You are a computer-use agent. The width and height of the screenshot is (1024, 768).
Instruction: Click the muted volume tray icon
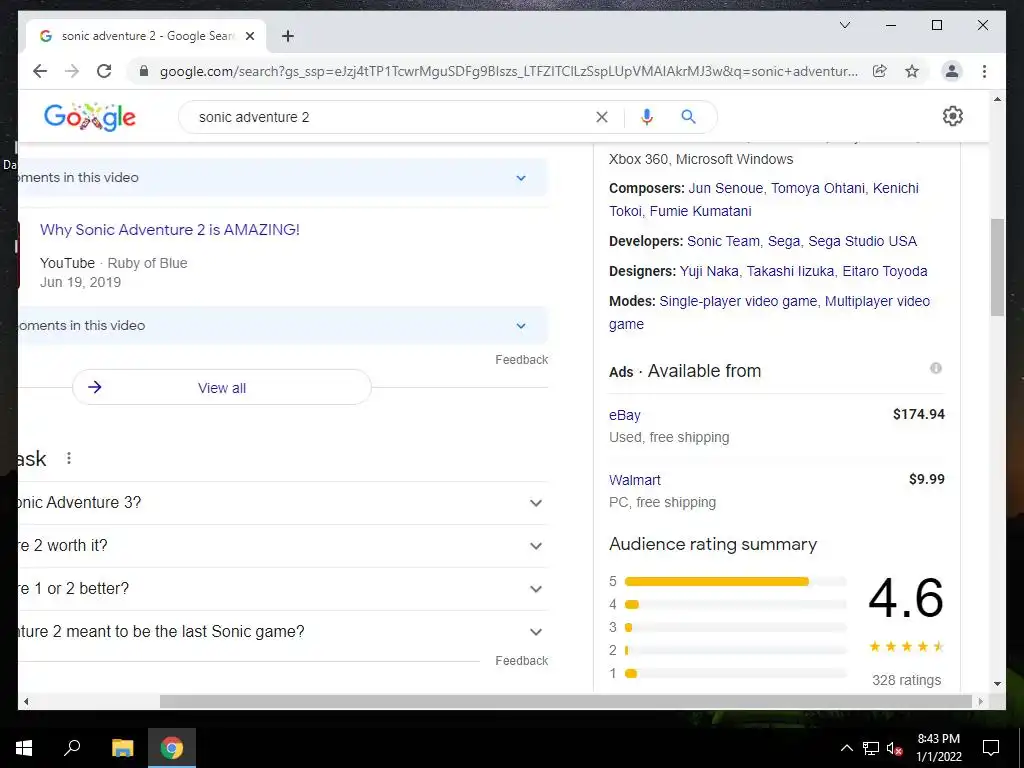pos(895,748)
